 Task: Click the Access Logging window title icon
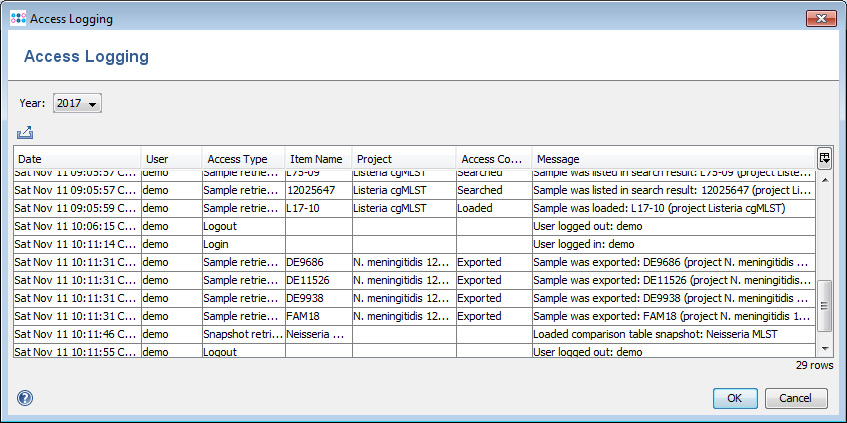17,19
